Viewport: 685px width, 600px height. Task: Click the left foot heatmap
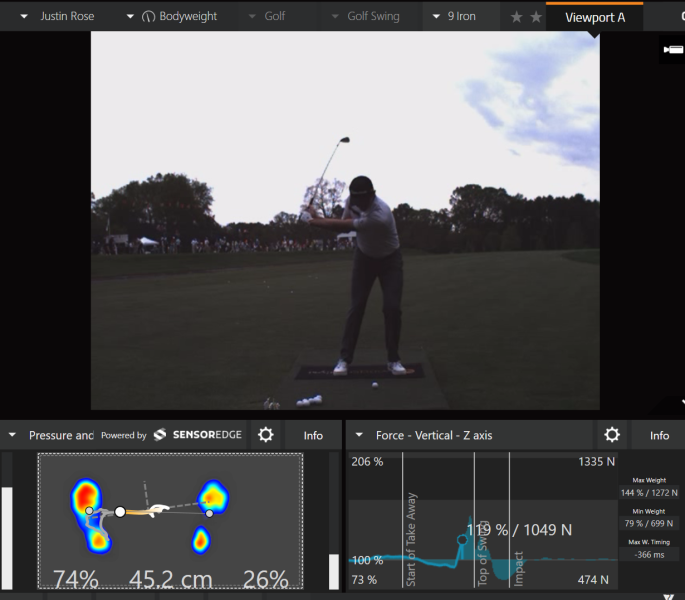[x=90, y=515]
